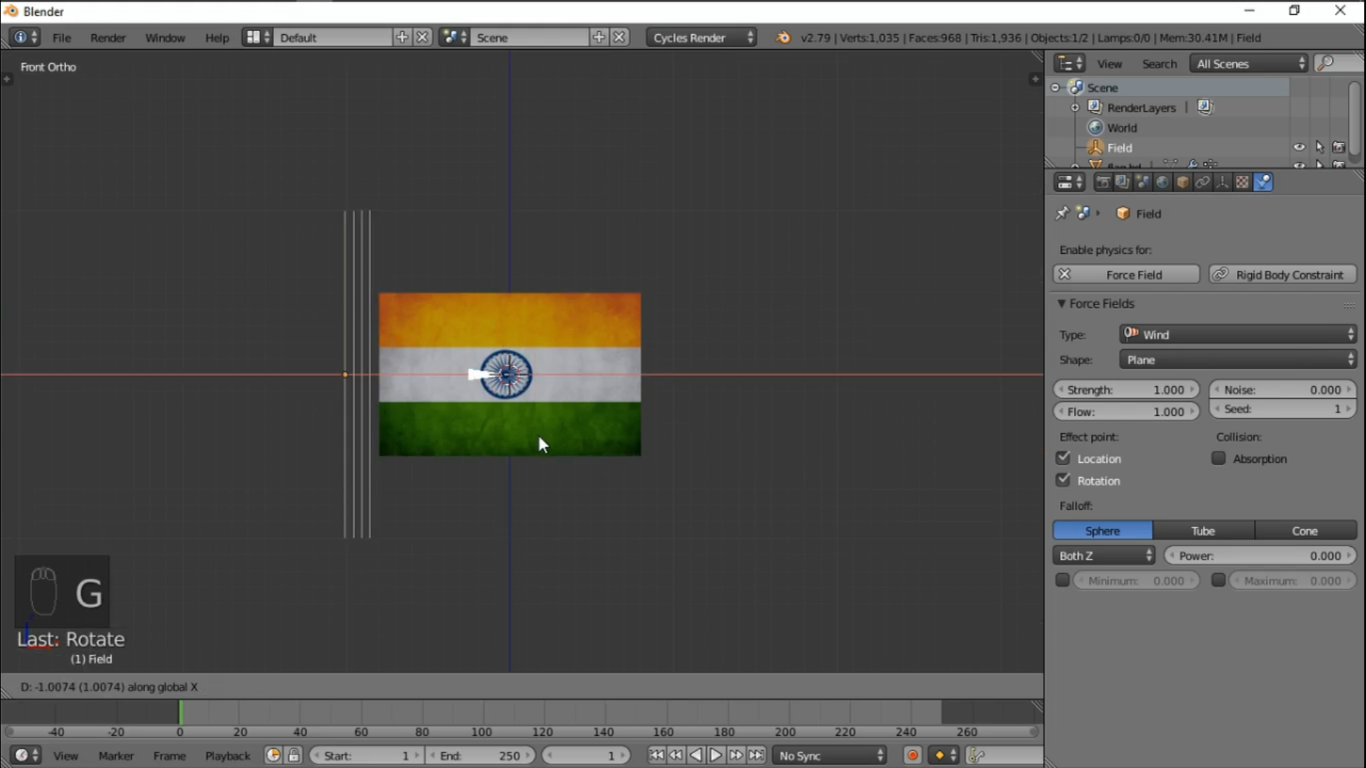Click the pin icon in properties header
The width and height of the screenshot is (1366, 768).
(x=1062, y=213)
